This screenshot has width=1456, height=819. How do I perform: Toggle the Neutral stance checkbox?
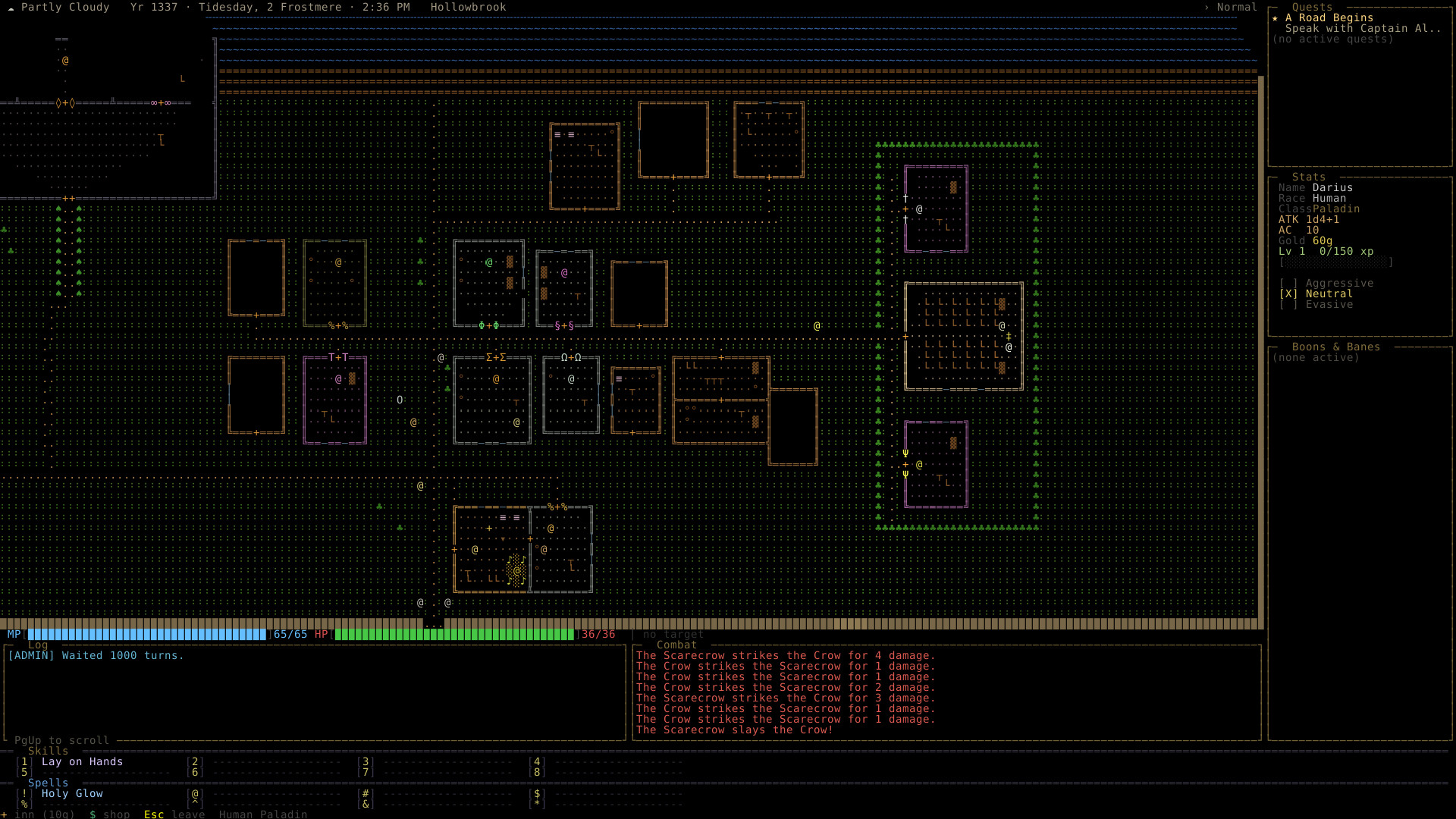tap(1288, 294)
